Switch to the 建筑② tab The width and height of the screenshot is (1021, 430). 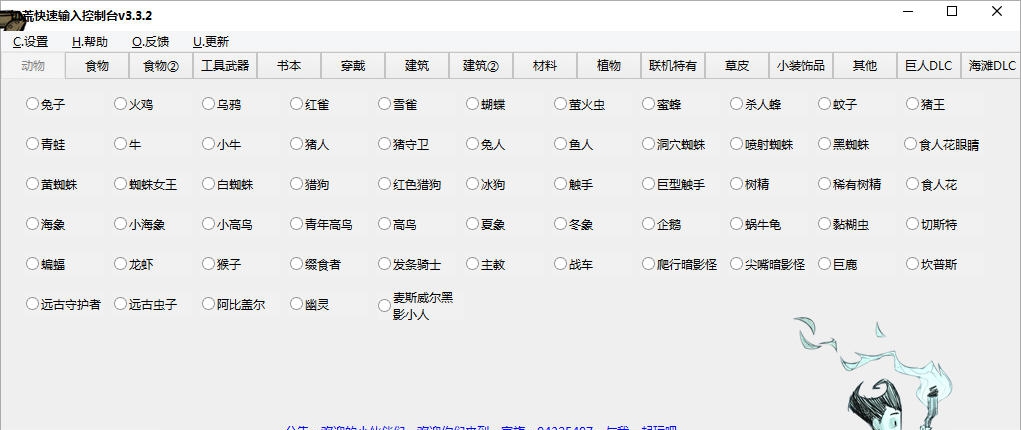tap(481, 66)
